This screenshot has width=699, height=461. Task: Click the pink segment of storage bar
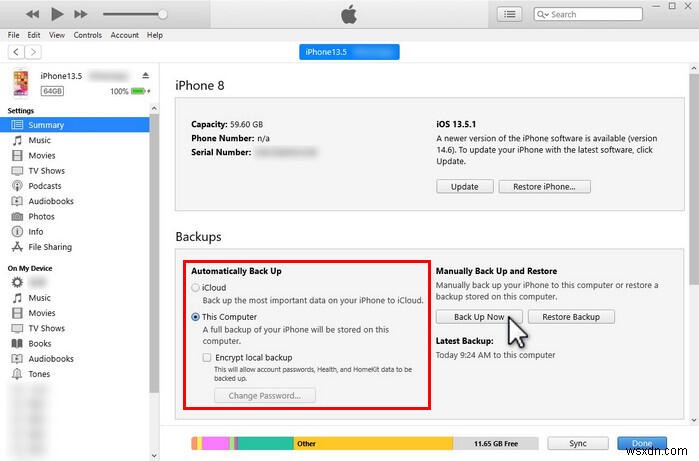point(216,443)
